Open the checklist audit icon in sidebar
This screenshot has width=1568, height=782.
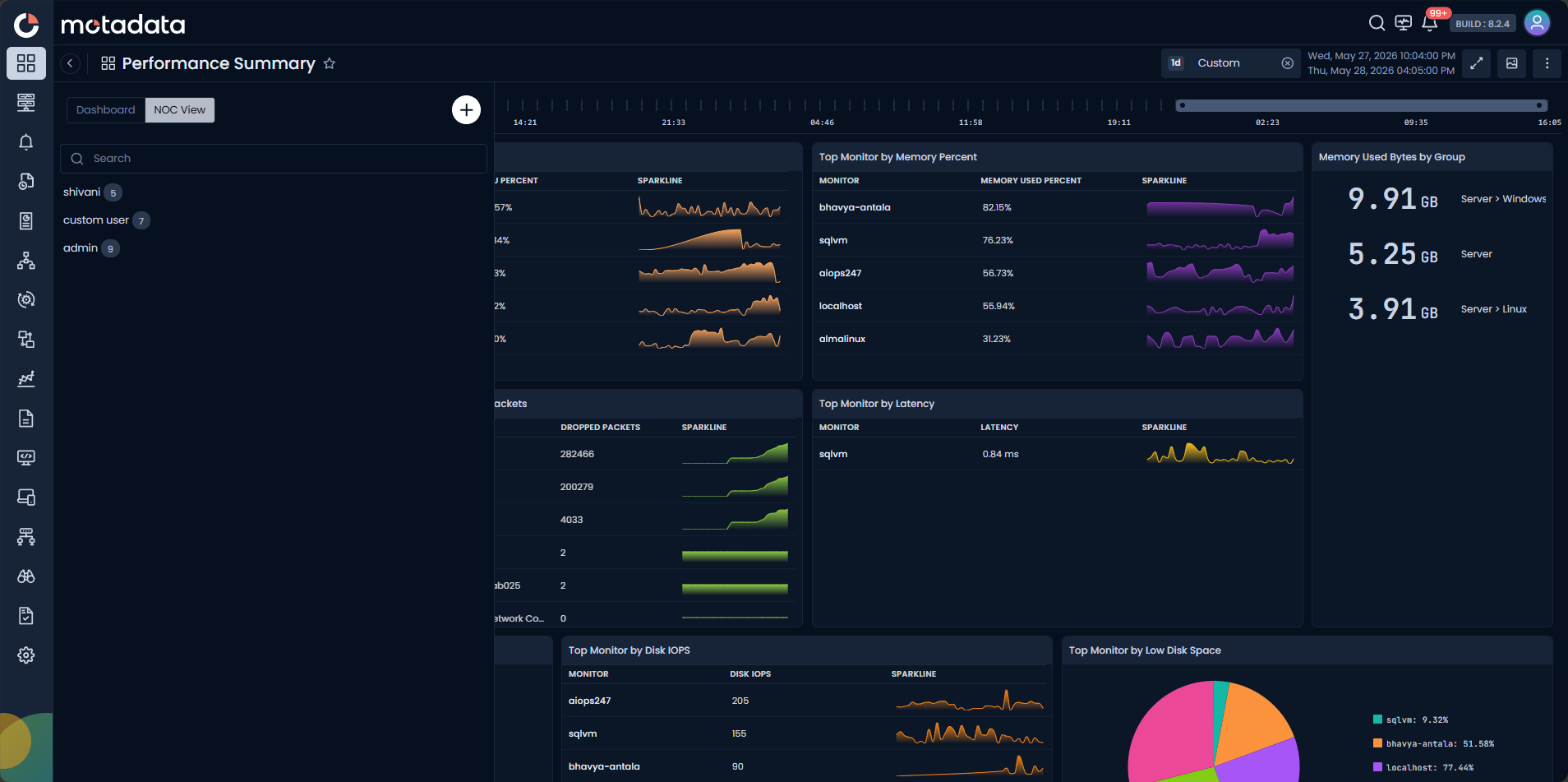point(26,616)
